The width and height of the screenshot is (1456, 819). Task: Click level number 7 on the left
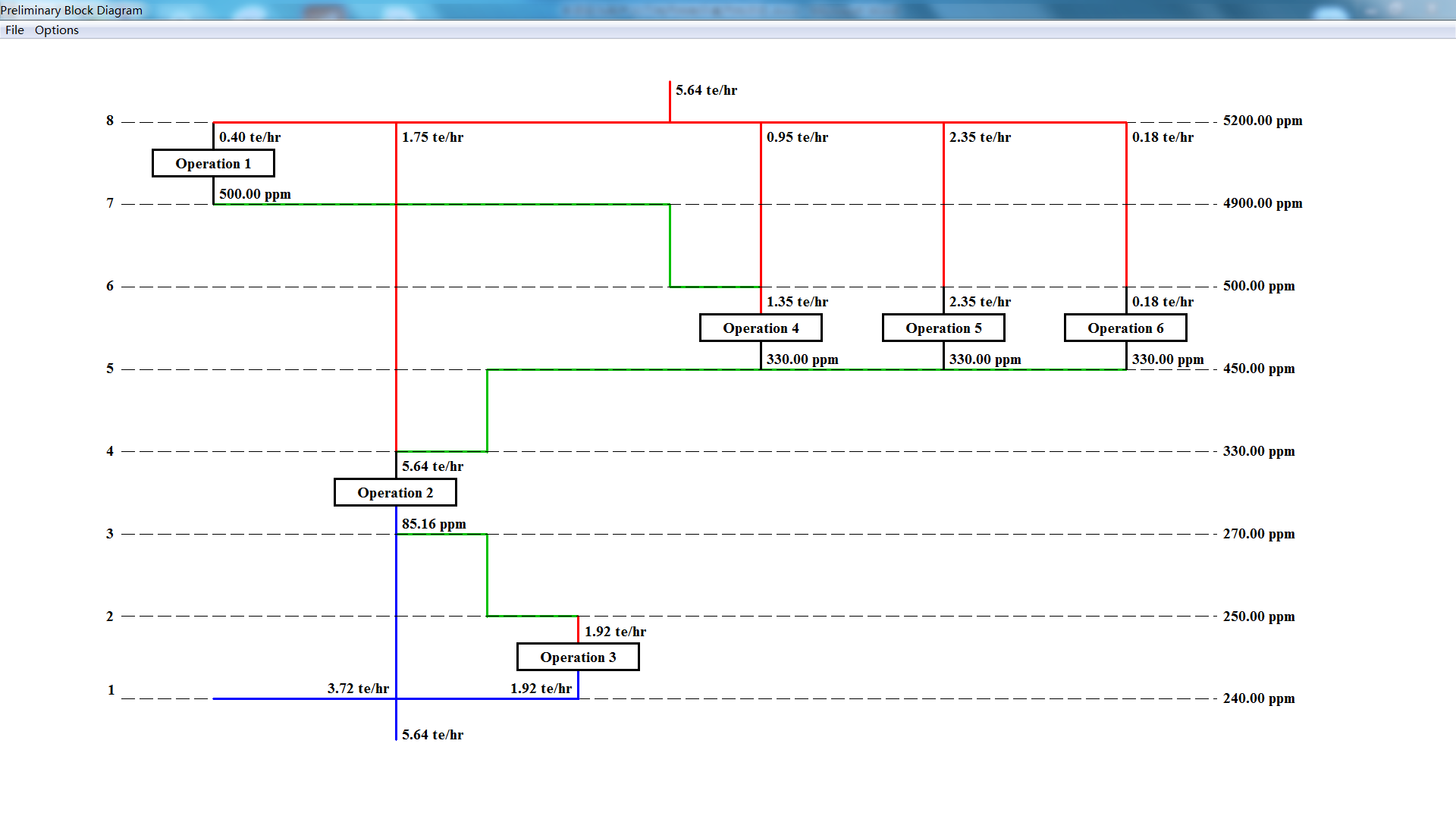pyautogui.click(x=110, y=203)
